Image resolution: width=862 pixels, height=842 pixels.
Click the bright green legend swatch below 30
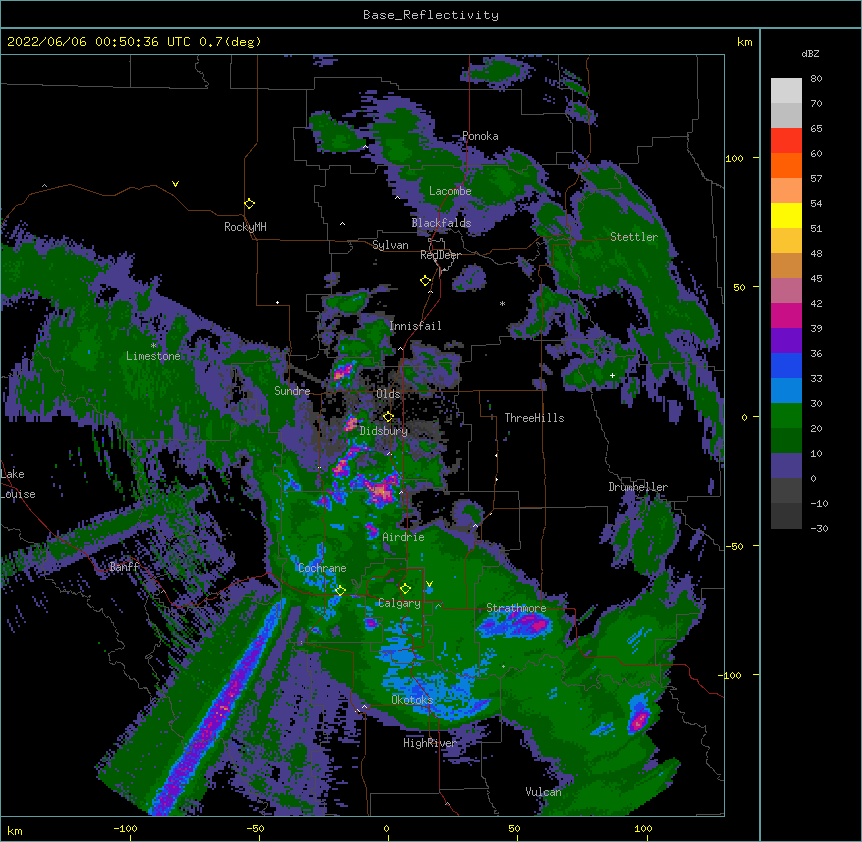786,416
